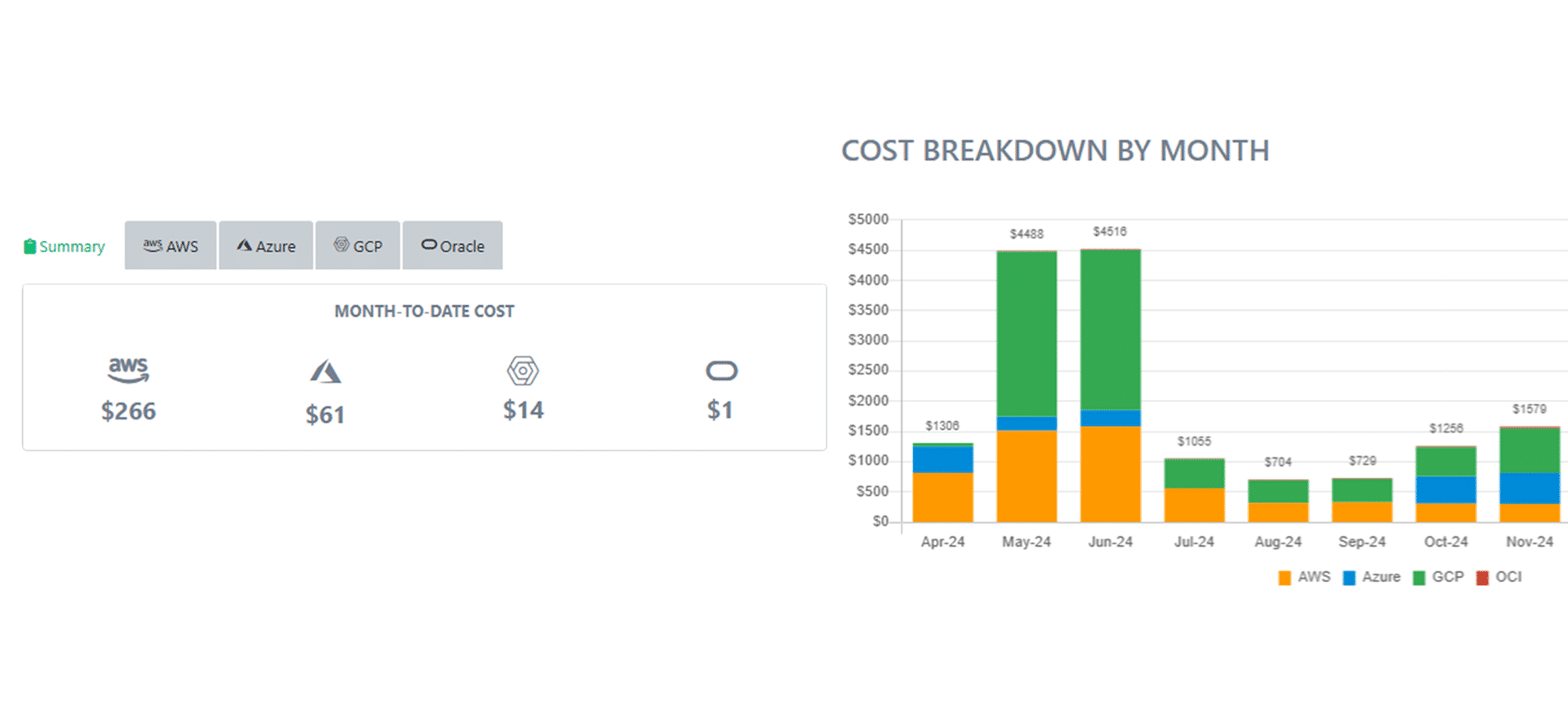This screenshot has height=710, width=1568.
Task: Click the green GCP segment of May-24 bar
Action: [x=1027, y=333]
